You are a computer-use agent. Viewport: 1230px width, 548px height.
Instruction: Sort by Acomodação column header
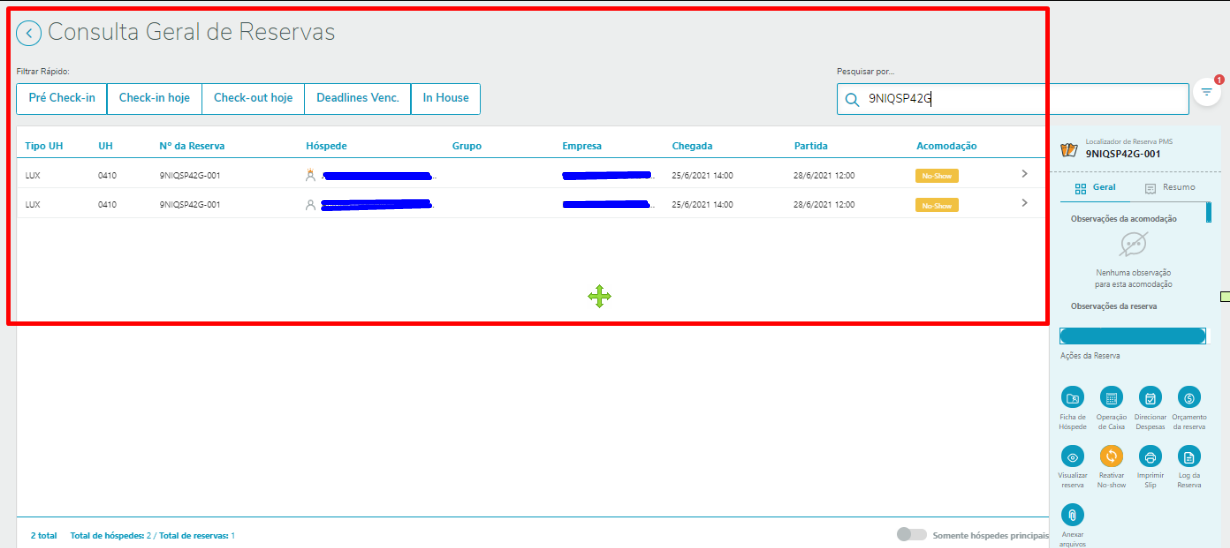(946, 146)
